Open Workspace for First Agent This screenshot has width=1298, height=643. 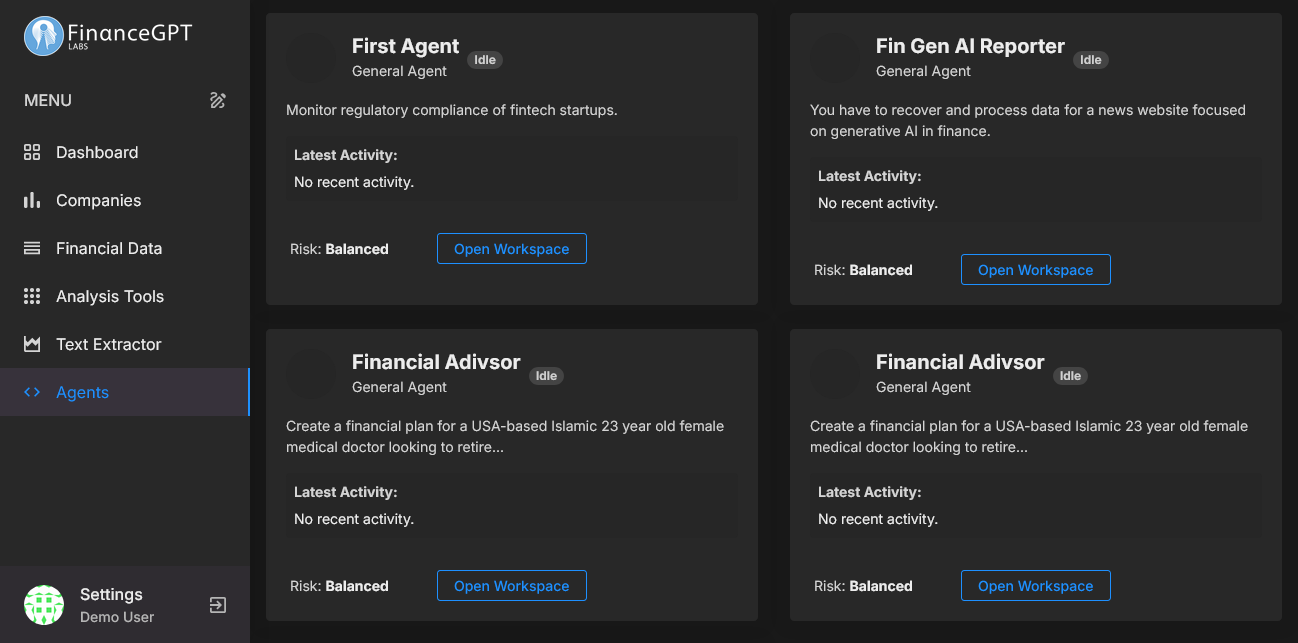pyautogui.click(x=511, y=248)
